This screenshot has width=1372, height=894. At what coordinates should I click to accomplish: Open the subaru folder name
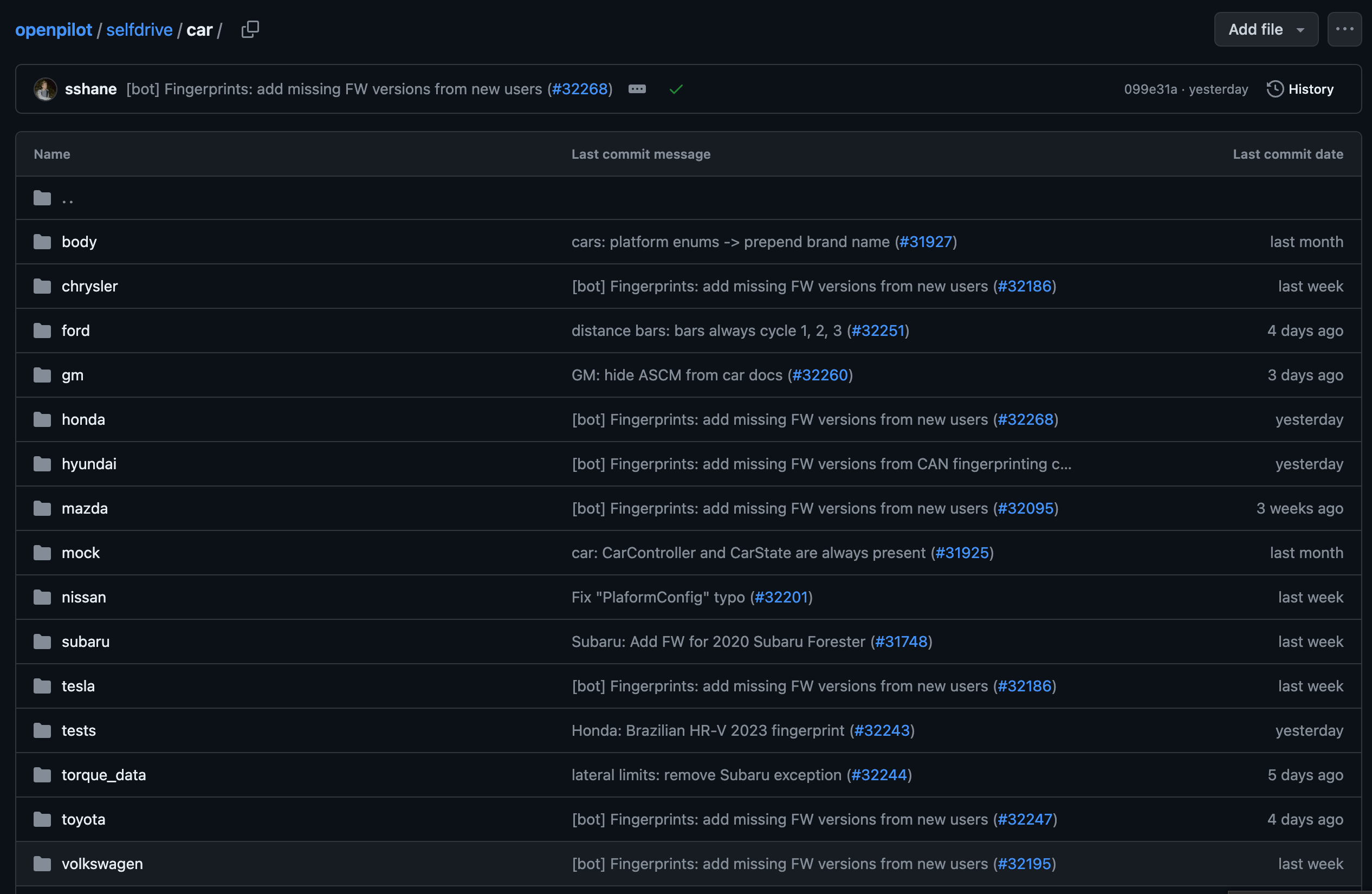coord(85,641)
